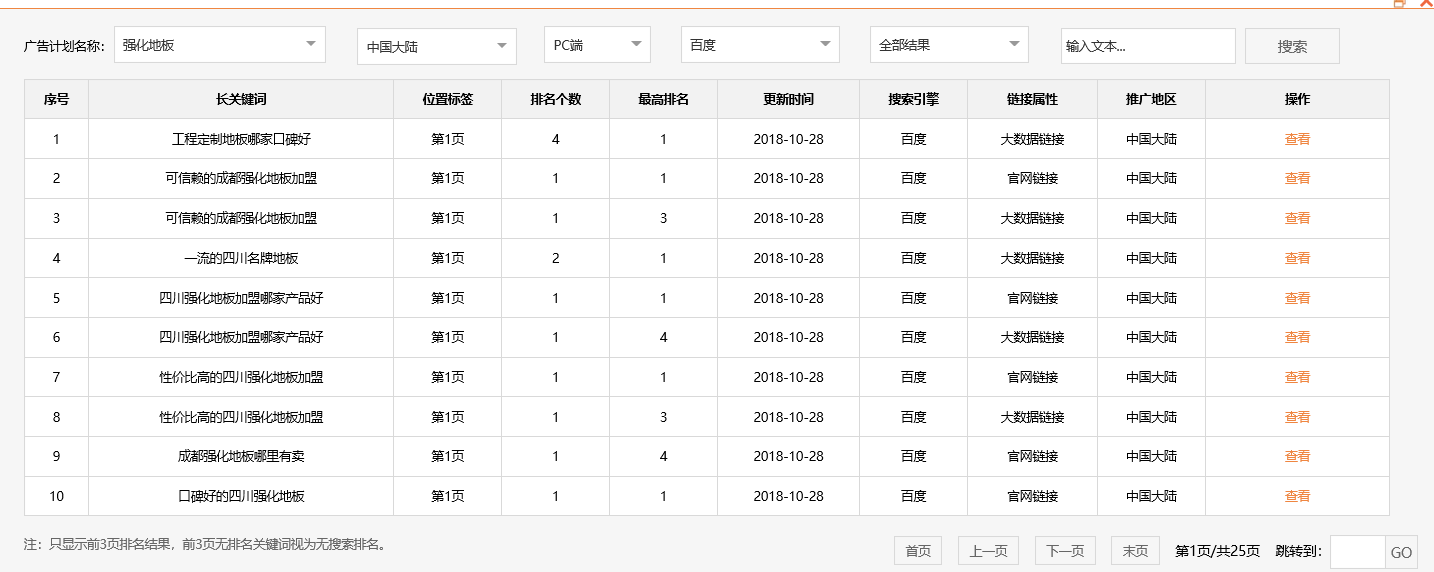Click the 搜索引擎 column header
1434x572 pixels.
[x=913, y=99]
